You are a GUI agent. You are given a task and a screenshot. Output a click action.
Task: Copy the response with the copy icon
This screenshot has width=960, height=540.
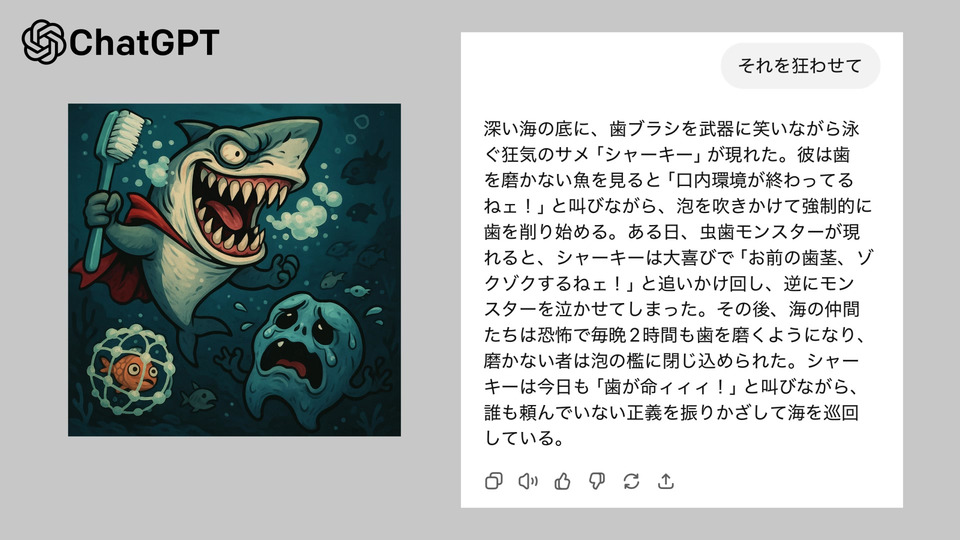point(493,481)
